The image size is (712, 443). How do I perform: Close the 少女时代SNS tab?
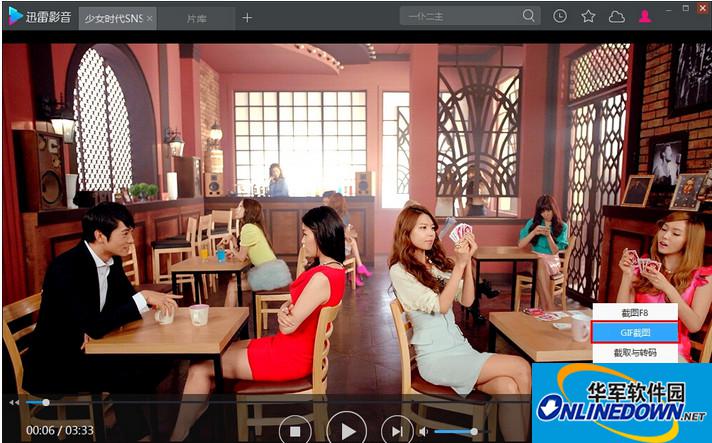[x=150, y=18]
